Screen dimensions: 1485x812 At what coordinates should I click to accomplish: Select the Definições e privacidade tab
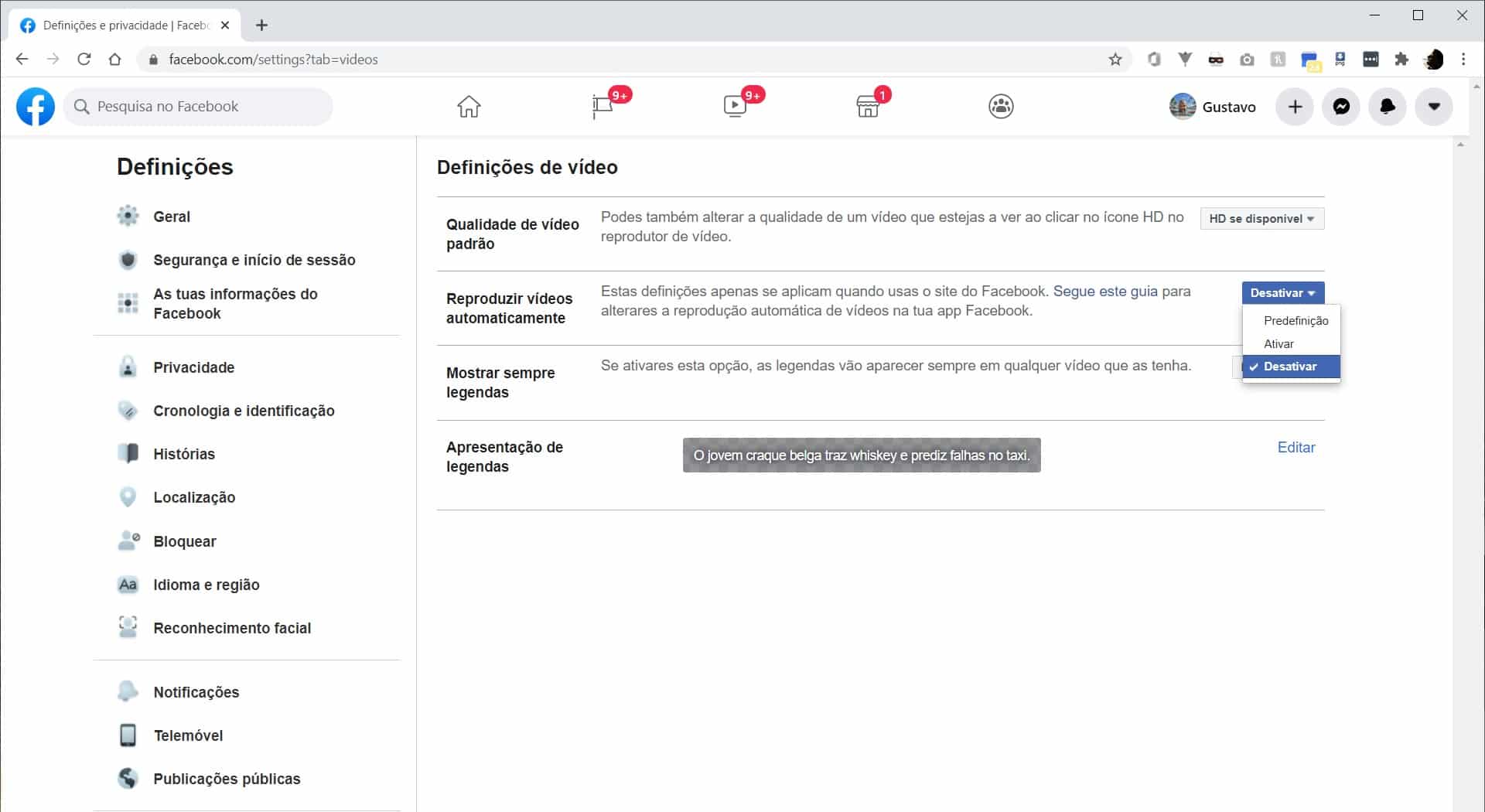tap(124, 26)
